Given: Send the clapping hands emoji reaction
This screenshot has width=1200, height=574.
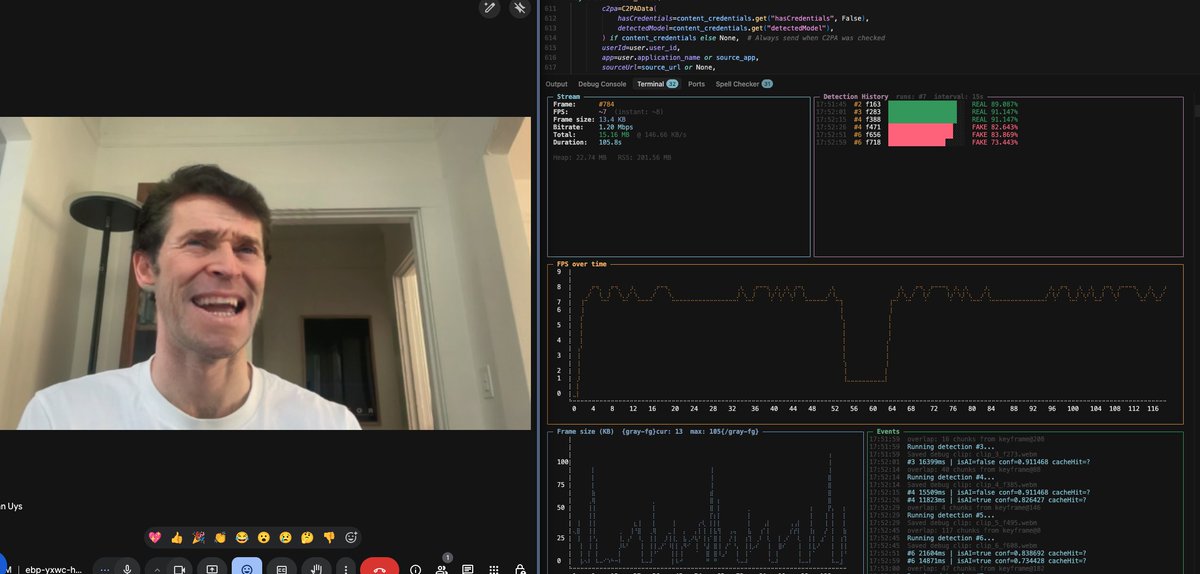Looking at the screenshot, I should [x=220, y=537].
